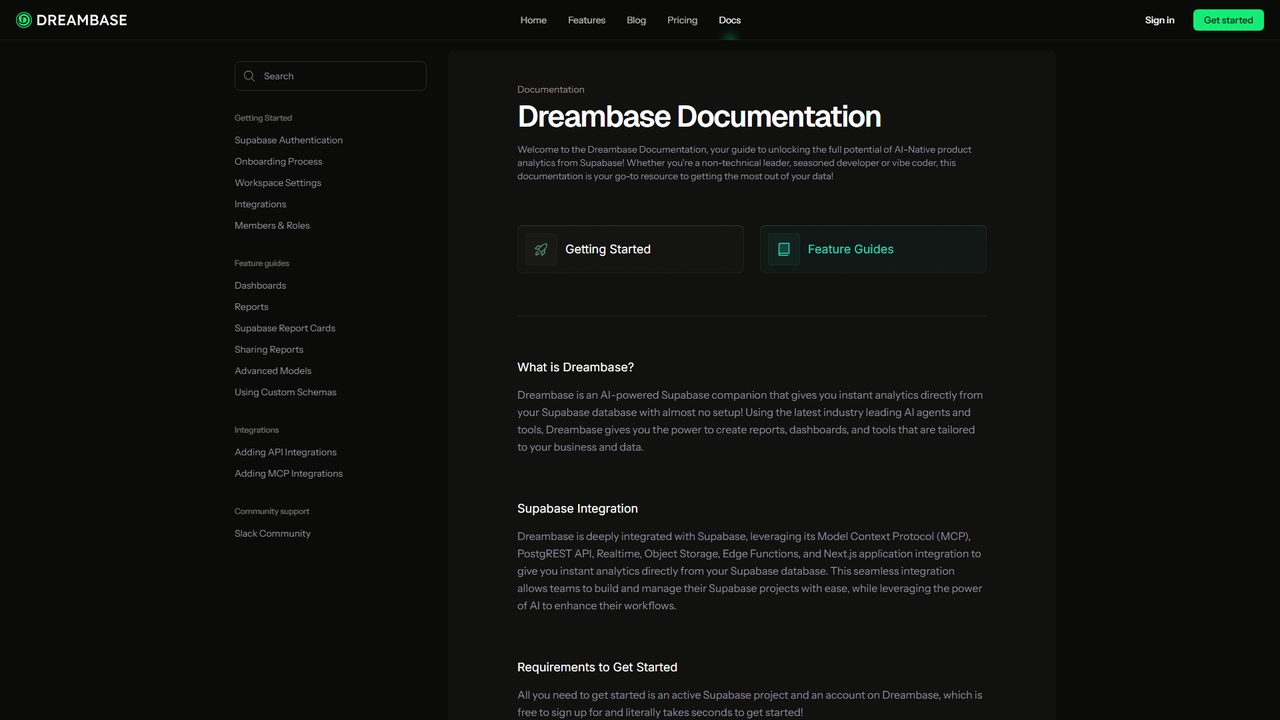Open the Pricing nav item
The image size is (1280, 720).
coord(682,20)
